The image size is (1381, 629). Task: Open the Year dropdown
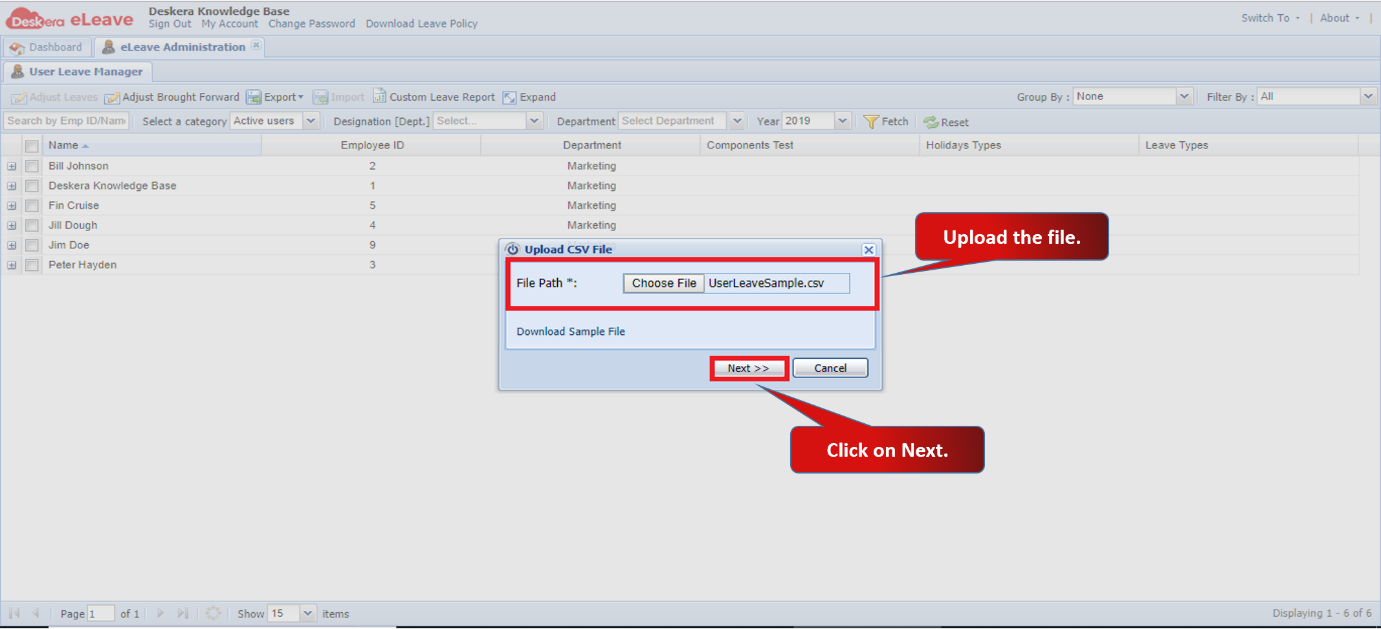[x=843, y=121]
